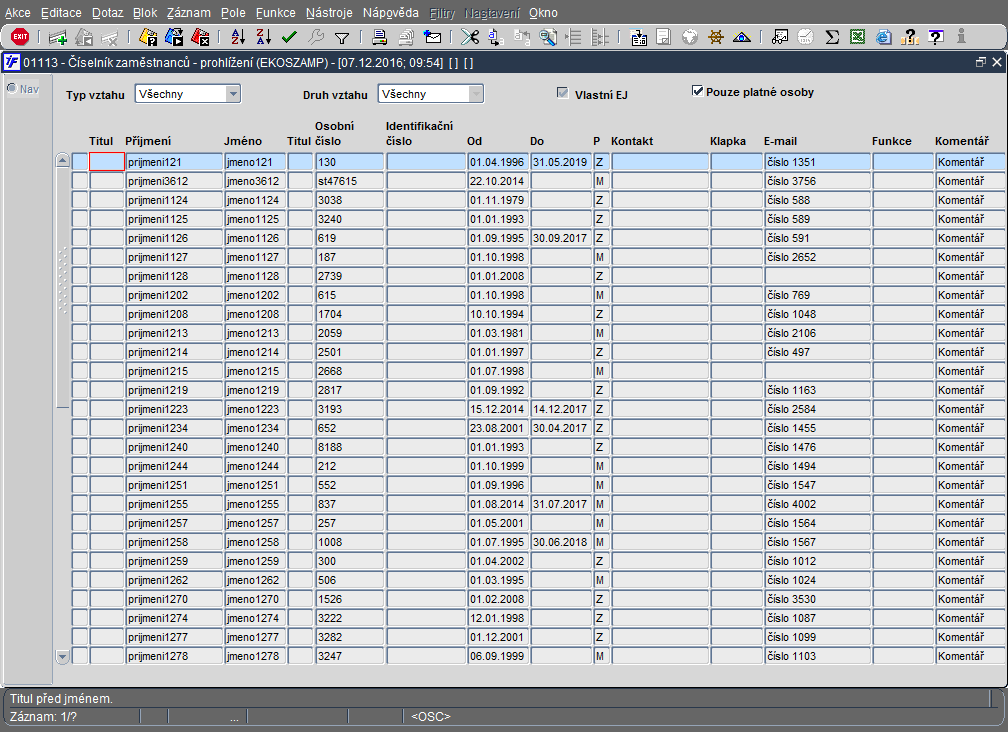Open the Funkce menu
Viewport: 1008px width, 732px height.
(x=275, y=13)
